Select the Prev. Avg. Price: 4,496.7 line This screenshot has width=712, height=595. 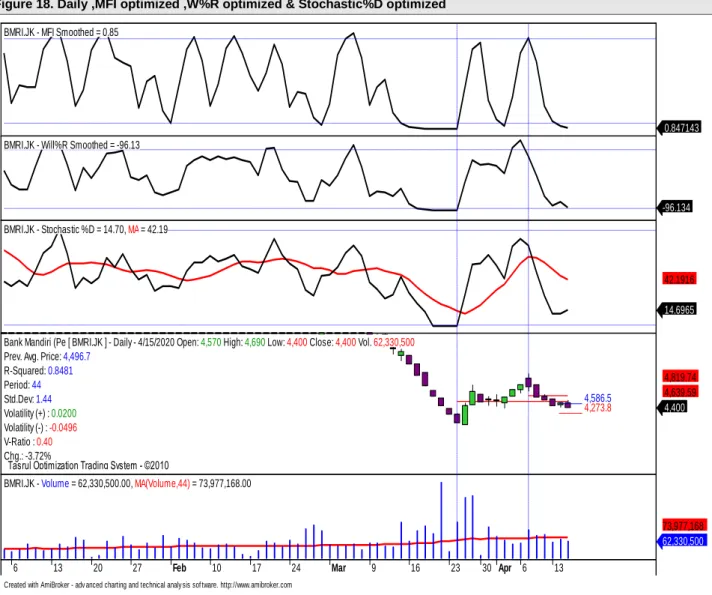pos(47,357)
